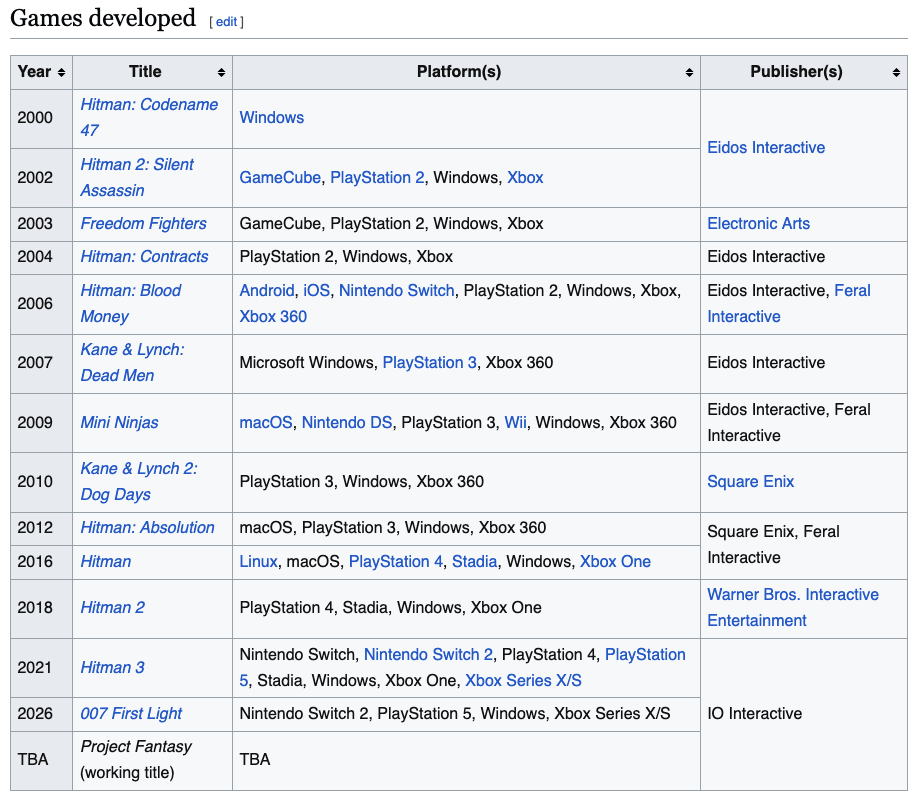The height and width of the screenshot is (798, 920).
Task: Open the Electronic Arts publisher link
Action: pyautogui.click(x=758, y=224)
